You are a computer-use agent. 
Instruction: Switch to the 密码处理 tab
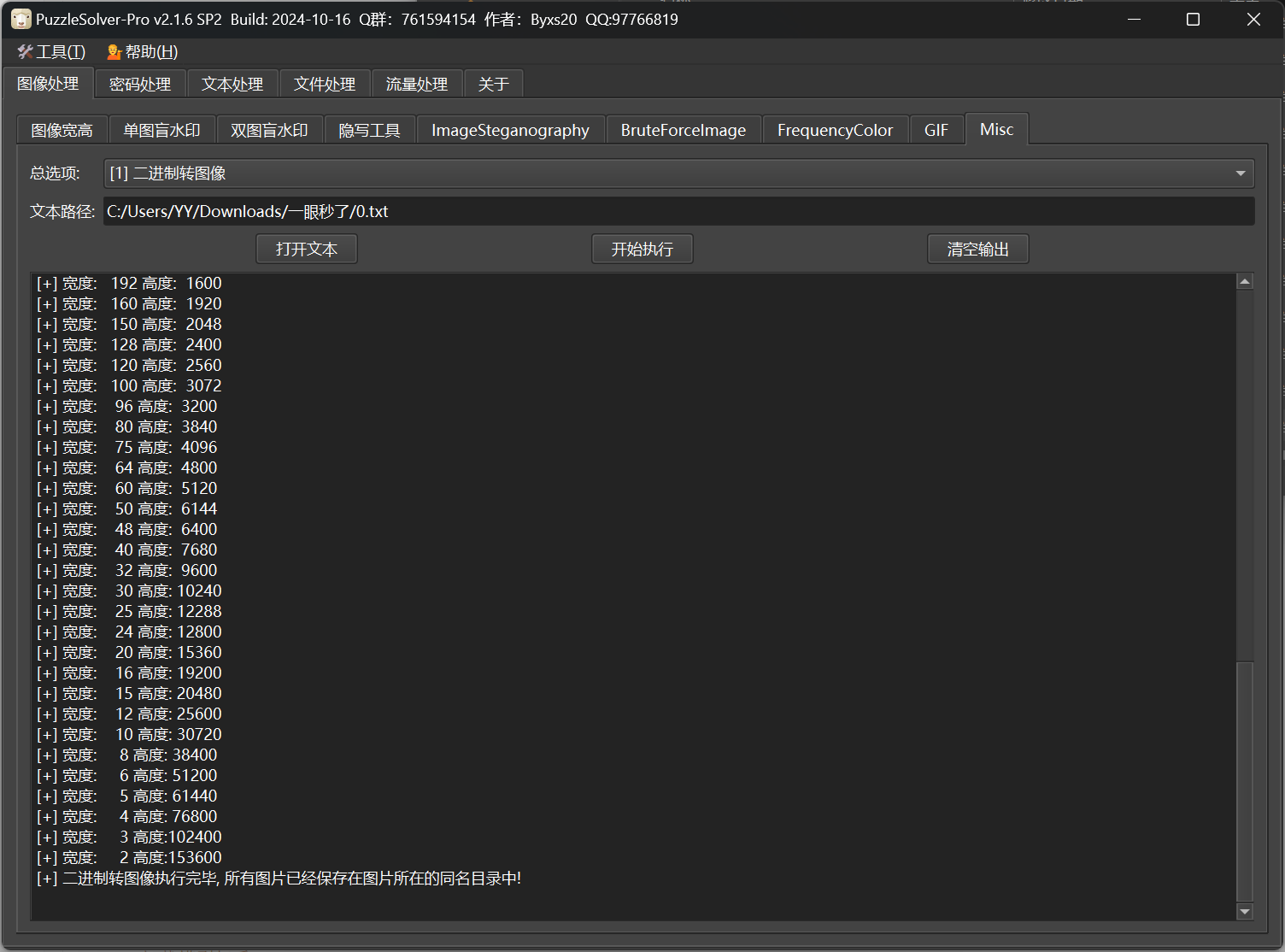pyautogui.click(x=140, y=84)
